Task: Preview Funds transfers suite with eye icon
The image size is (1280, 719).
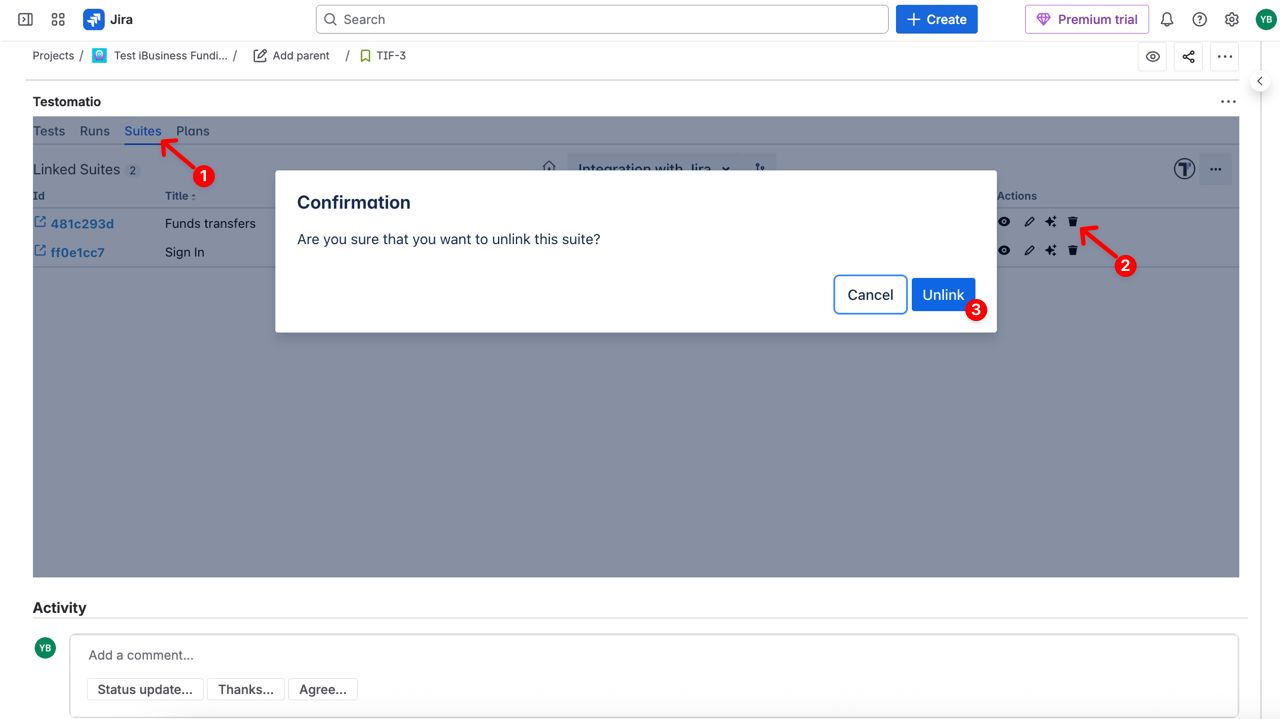Action: pyautogui.click(x=1004, y=222)
